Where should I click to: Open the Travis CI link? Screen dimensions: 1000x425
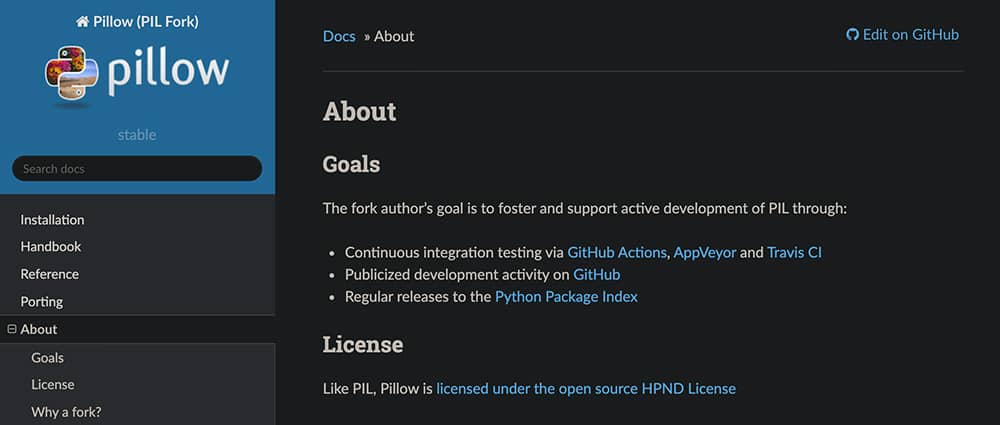tap(795, 253)
